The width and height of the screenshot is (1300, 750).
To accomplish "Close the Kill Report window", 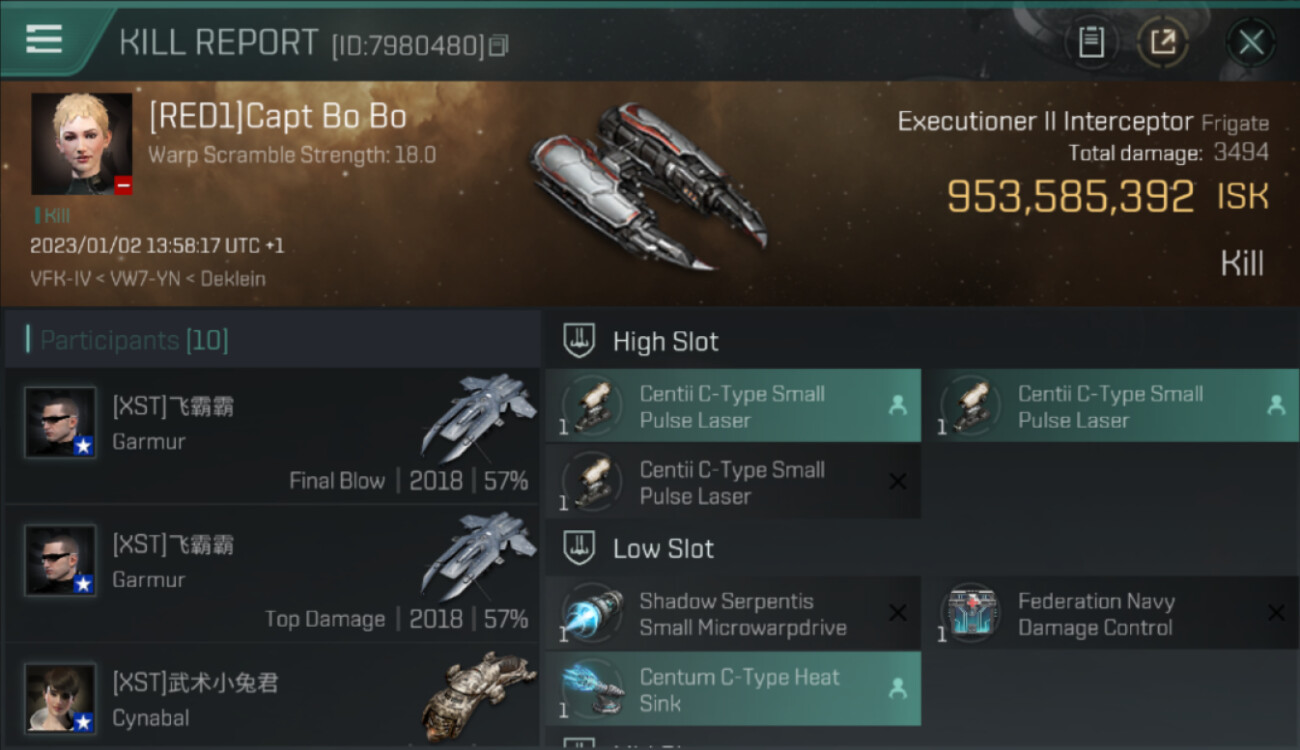I will point(1250,42).
